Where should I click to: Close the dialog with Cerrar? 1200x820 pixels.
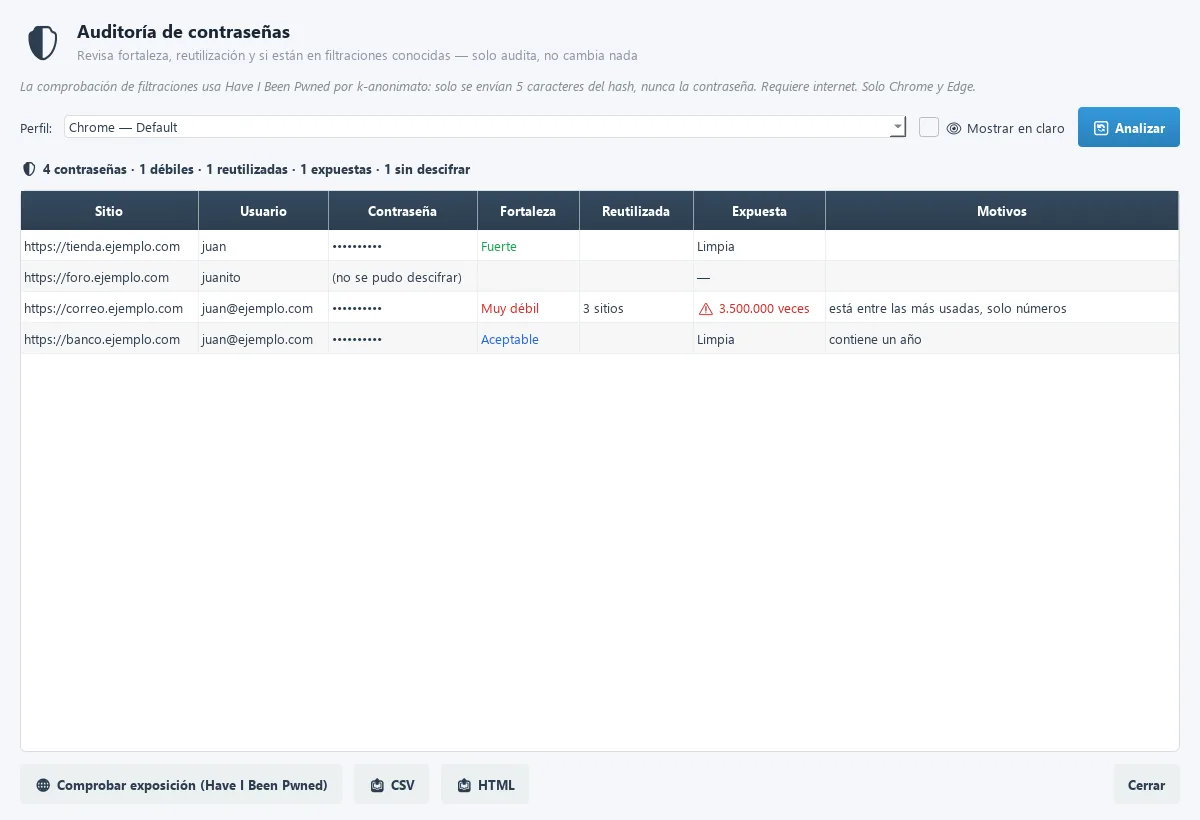pyautogui.click(x=1147, y=785)
